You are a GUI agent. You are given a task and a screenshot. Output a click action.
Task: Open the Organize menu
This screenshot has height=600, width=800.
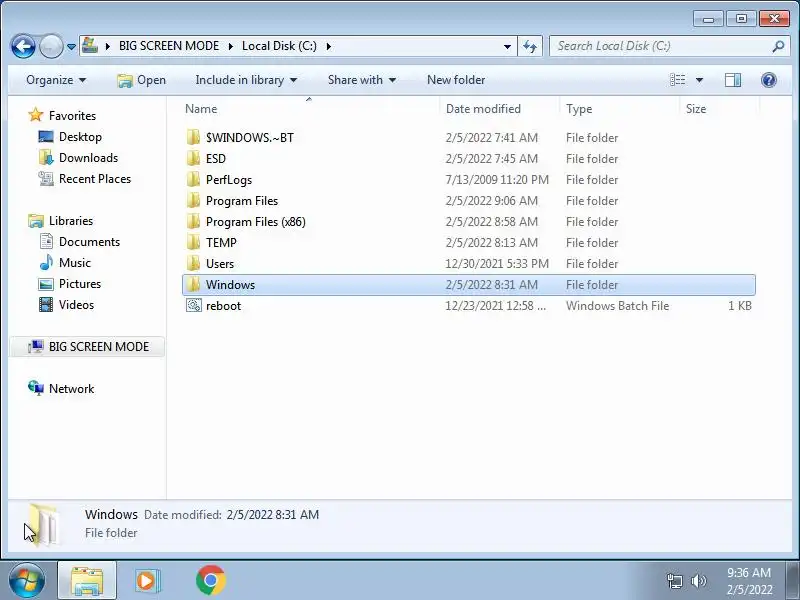tap(56, 80)
